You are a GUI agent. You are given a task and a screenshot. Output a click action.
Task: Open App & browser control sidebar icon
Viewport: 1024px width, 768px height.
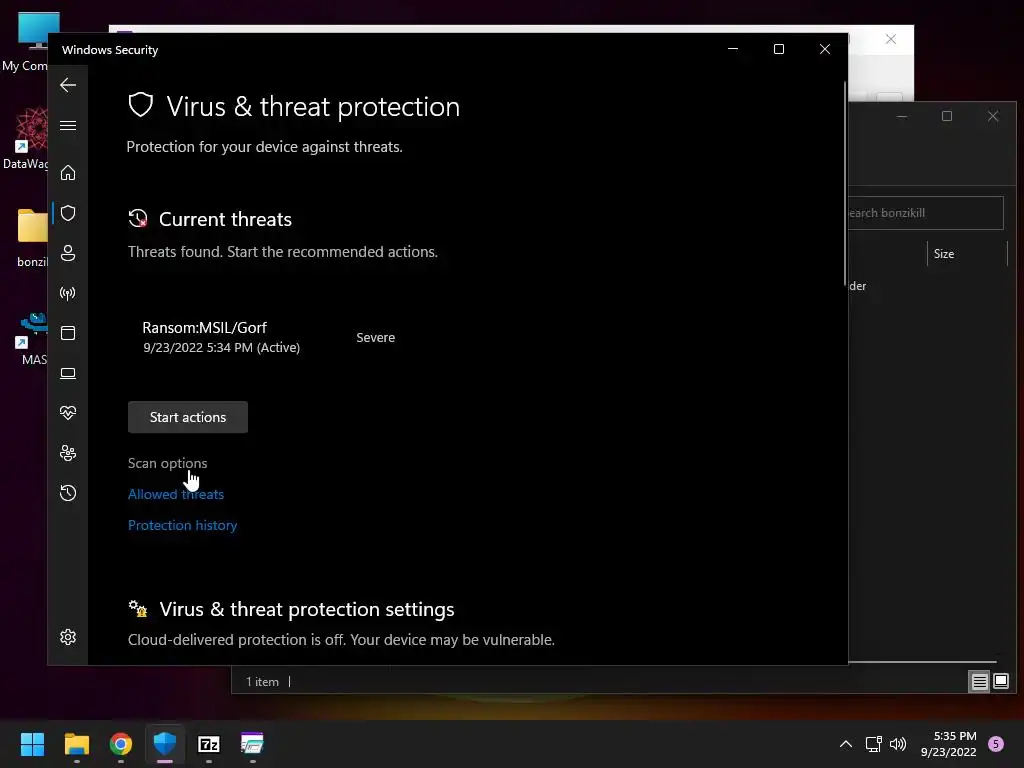click(68, 333)
